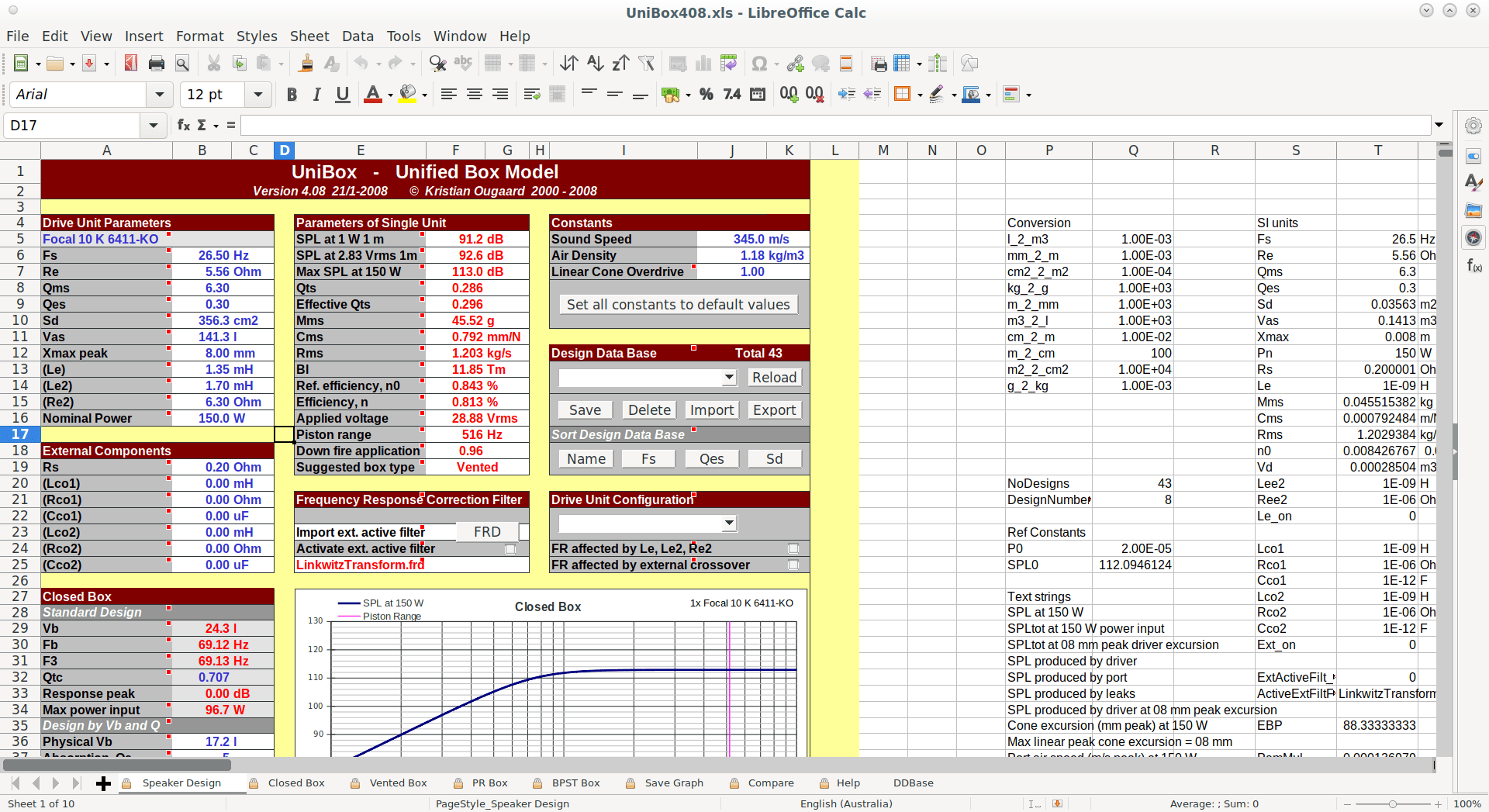Screen dimensions: 1489x812
Task: Sort design database by Qes
Action: [712, 459]
